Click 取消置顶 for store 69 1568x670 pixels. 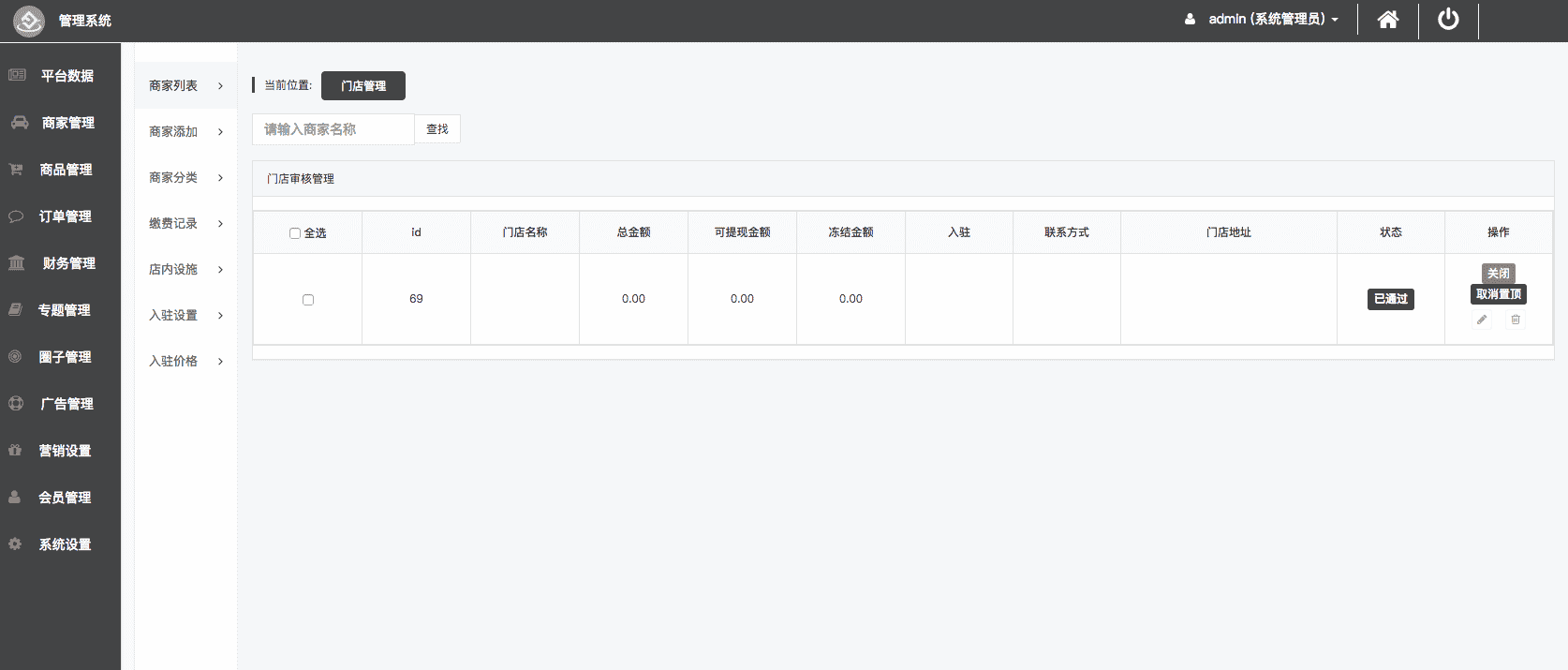[1499, 294]
